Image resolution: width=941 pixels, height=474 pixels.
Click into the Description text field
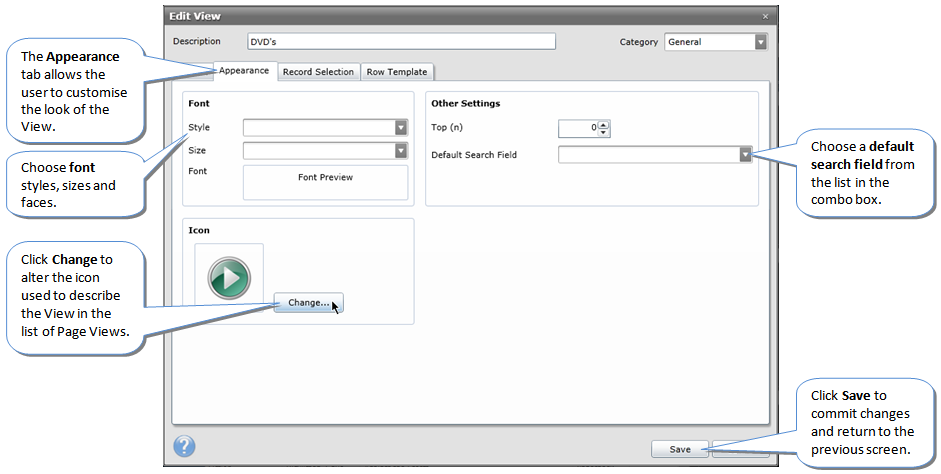click(x=401, y=42)
